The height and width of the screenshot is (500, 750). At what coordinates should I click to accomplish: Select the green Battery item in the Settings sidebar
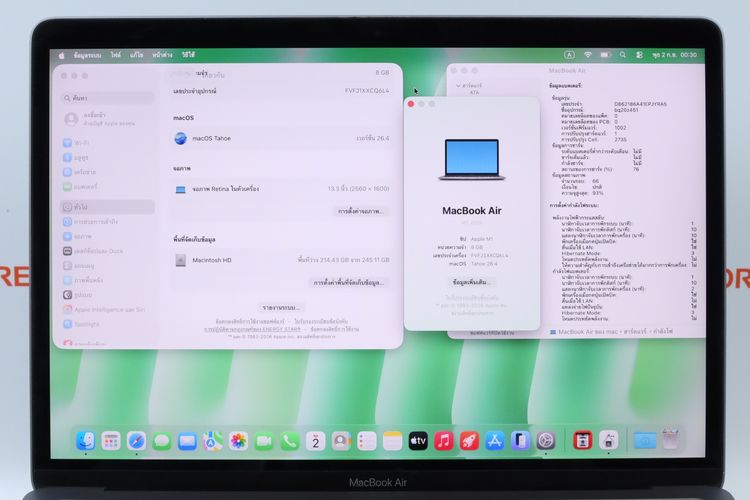point(108,187)
